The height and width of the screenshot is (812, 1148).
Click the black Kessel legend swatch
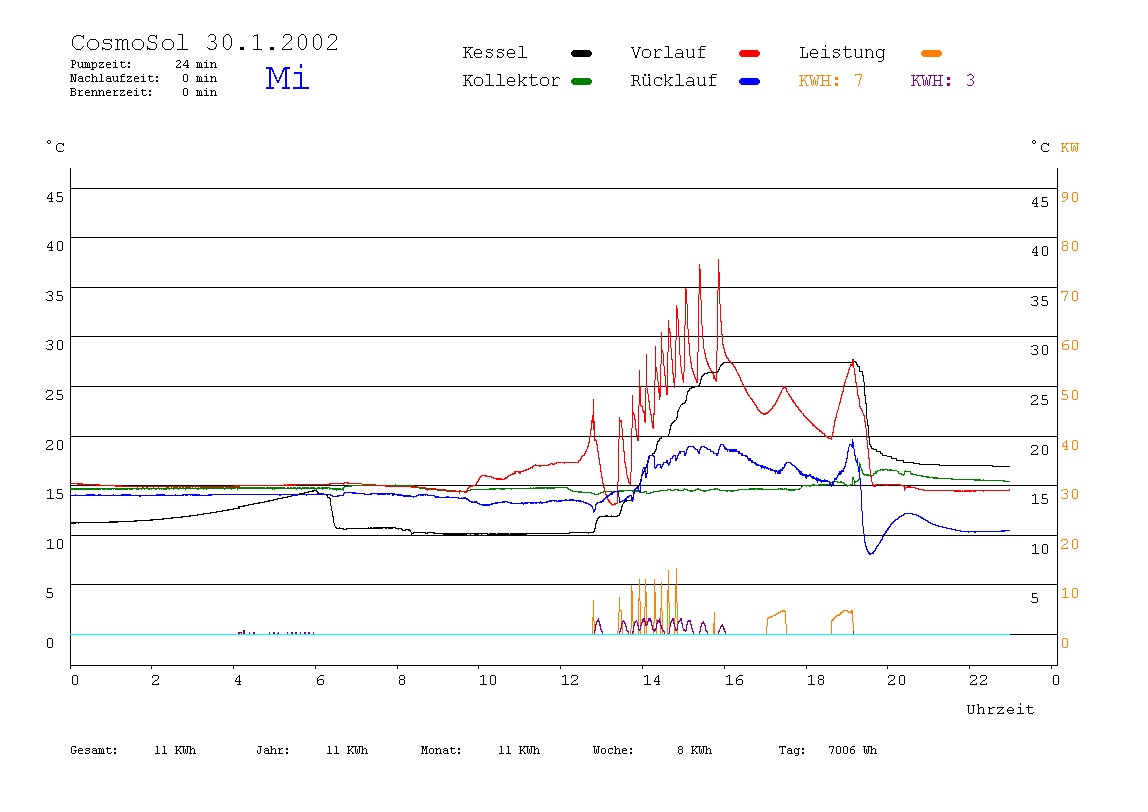[x=581, y=53]
